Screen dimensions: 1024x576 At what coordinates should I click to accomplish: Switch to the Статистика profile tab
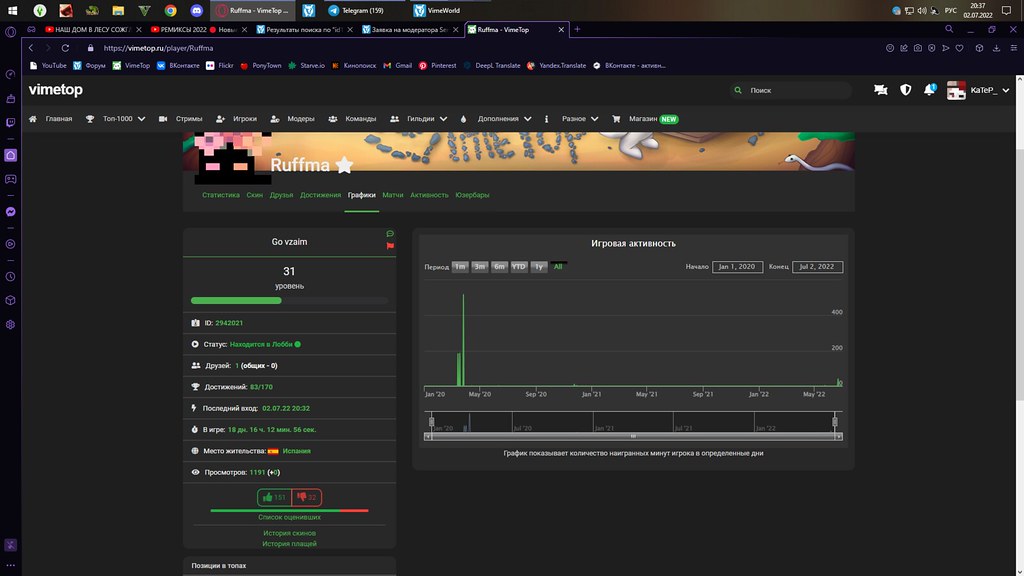pyautogui.click(x=221, y=195)
